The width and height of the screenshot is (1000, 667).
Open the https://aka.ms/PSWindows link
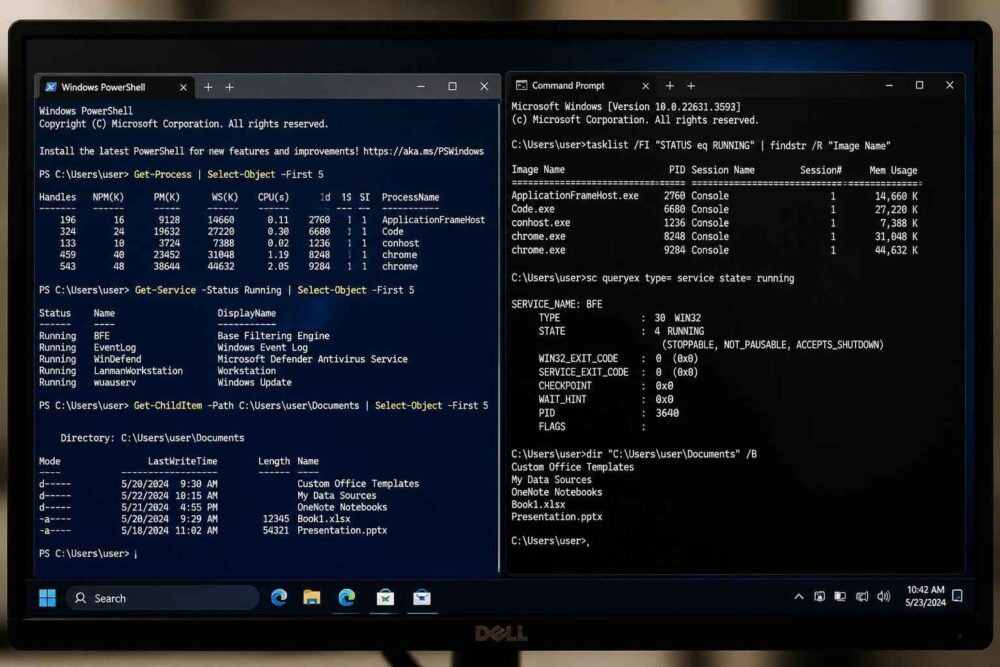423,151
